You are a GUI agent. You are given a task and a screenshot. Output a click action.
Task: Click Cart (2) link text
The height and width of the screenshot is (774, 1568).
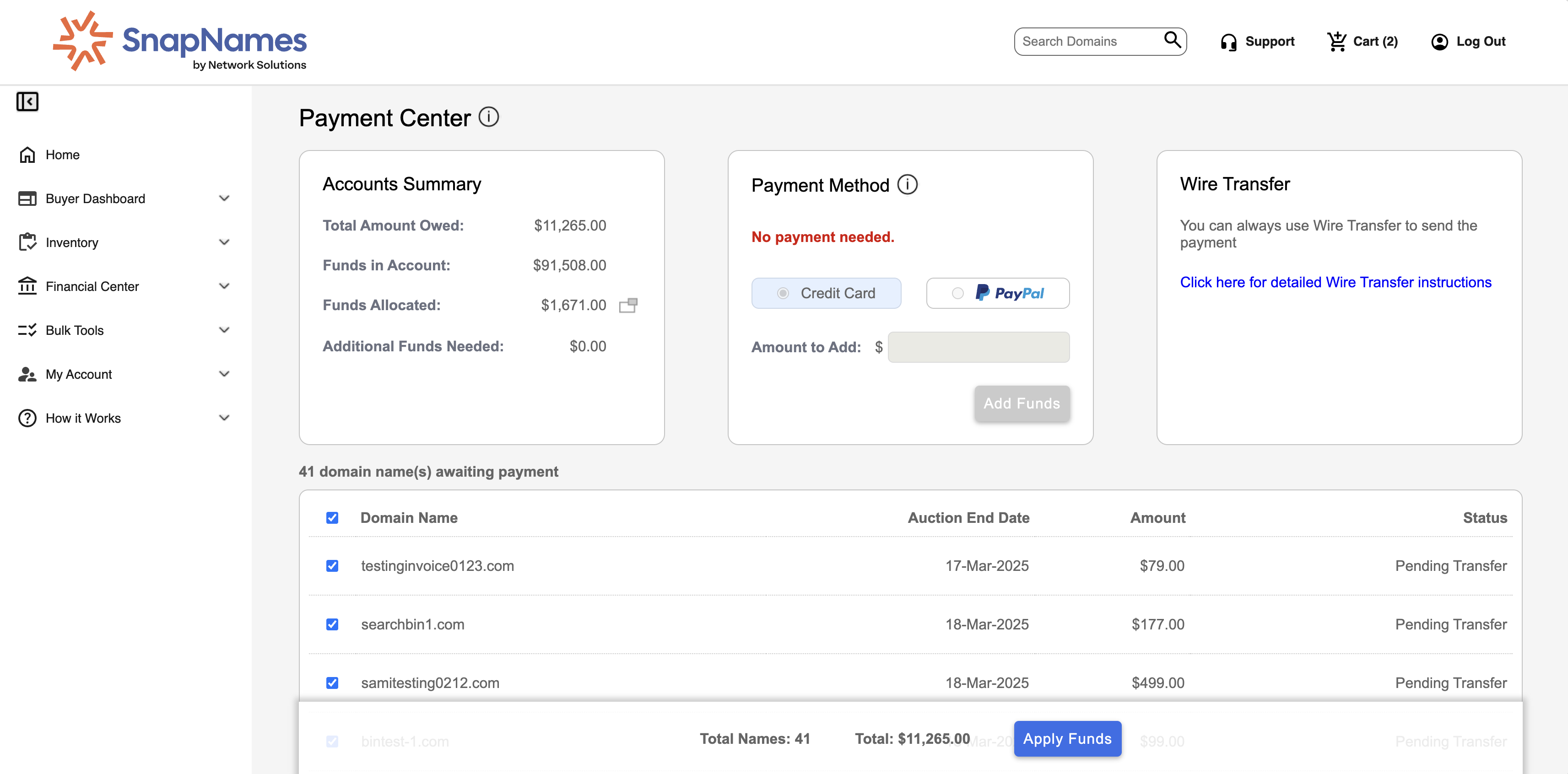click(1375, 41)
